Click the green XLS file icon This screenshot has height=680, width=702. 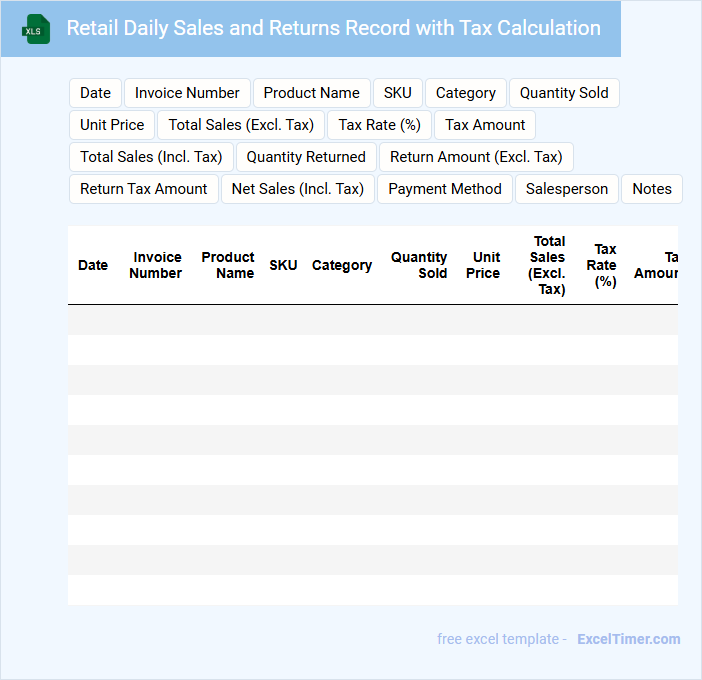tap(36, 29)
